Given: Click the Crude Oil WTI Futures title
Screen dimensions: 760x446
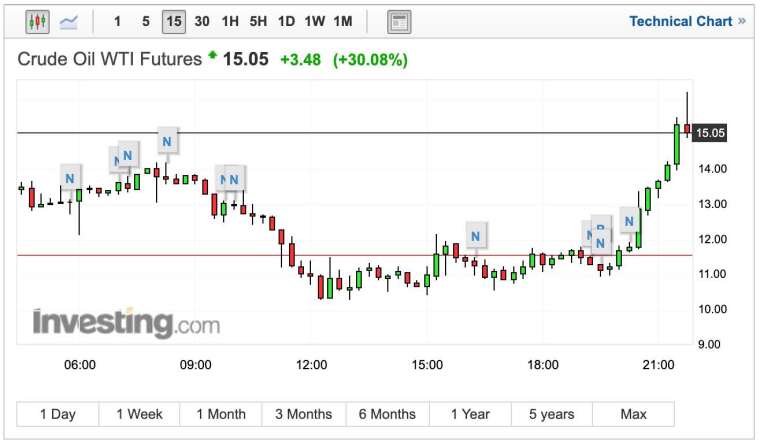Looking at the screenshot, I should 110,59.
